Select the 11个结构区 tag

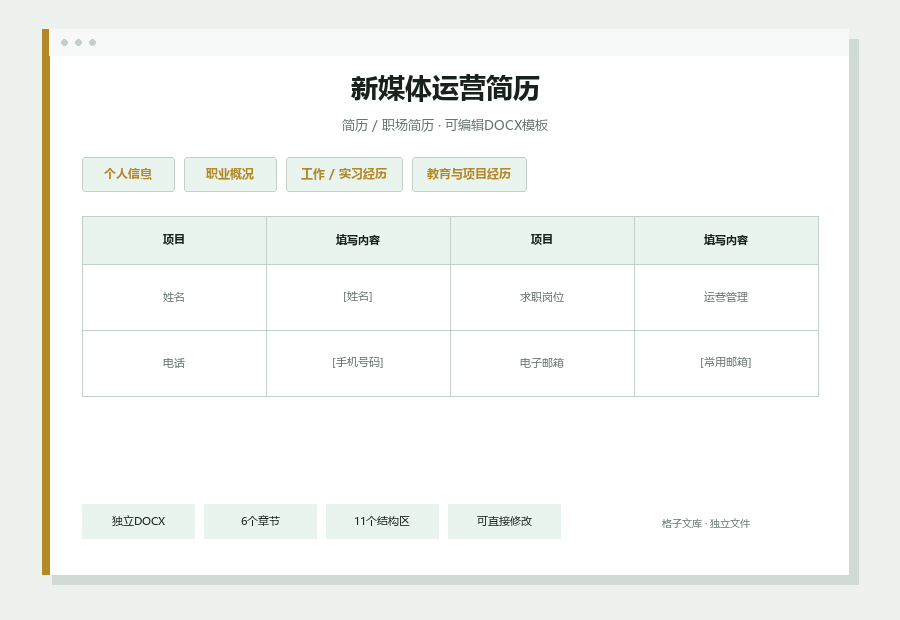click(382, 521)
